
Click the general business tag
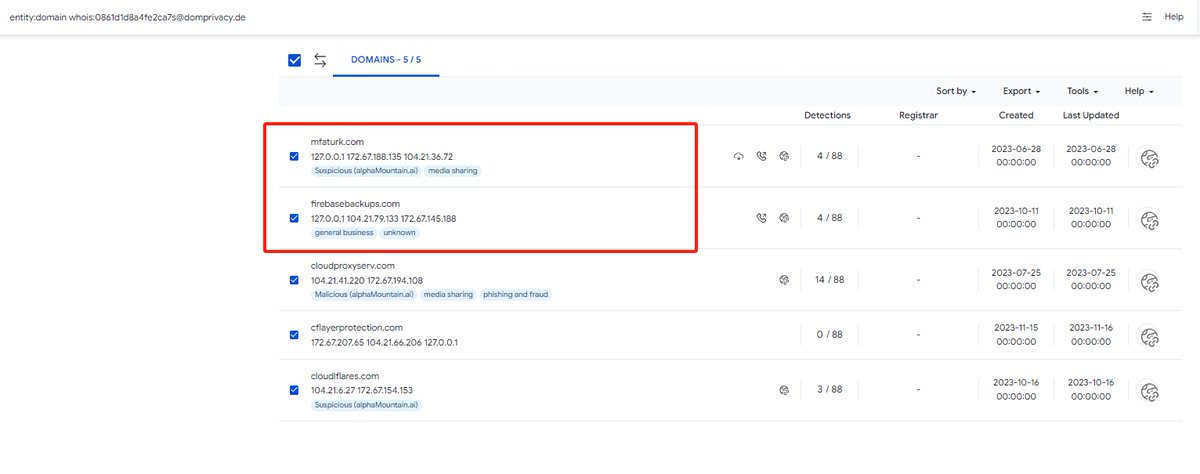point(344,233)
